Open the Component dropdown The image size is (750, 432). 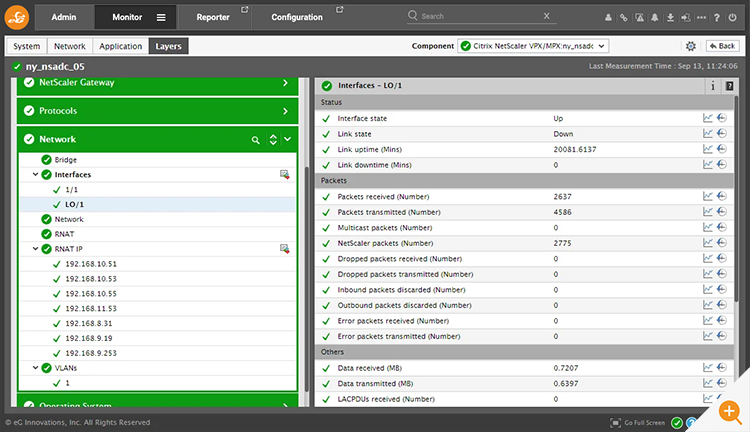[x=533, y=46]
